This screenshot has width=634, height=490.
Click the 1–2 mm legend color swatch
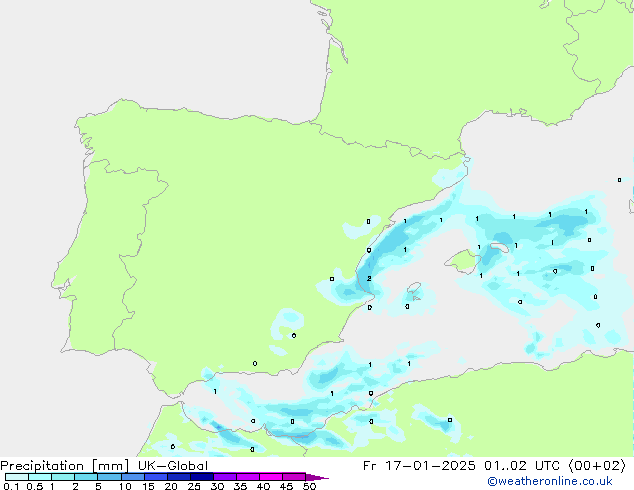[63, 477]
